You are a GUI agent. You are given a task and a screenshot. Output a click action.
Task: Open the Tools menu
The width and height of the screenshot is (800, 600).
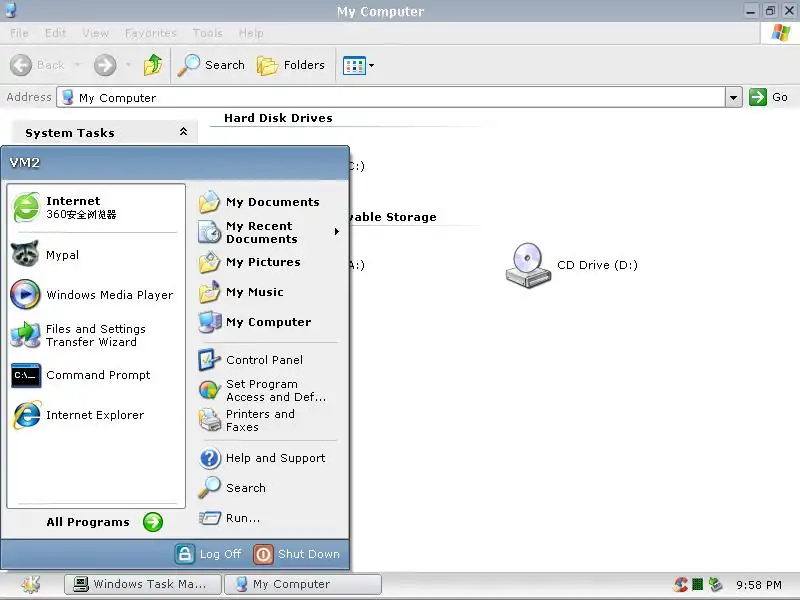(207, 33)
